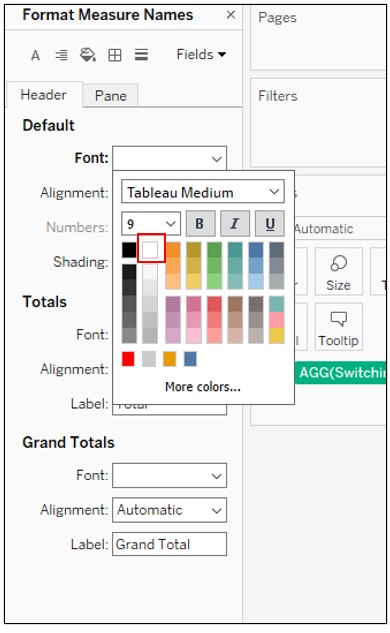The height and width of the screenshot is (633, 390).
Task: Open the Font formatting icon (A)
Action: (x=36, y=55)
